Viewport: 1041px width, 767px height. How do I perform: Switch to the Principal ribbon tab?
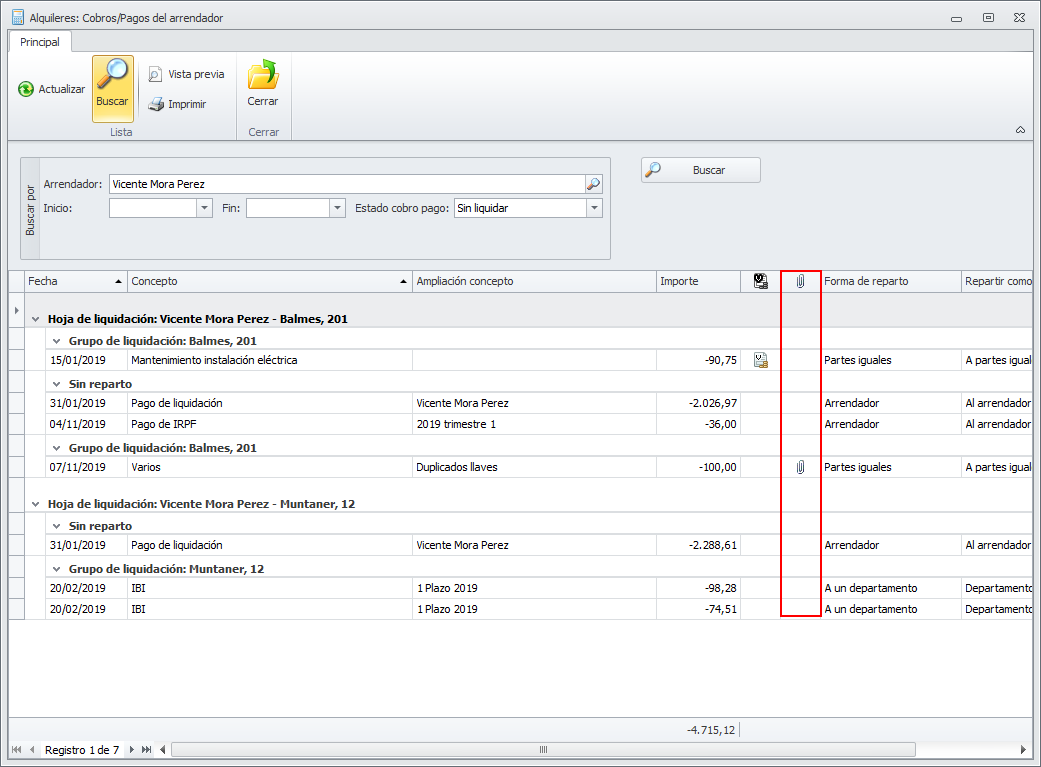[x=40, y=42]
